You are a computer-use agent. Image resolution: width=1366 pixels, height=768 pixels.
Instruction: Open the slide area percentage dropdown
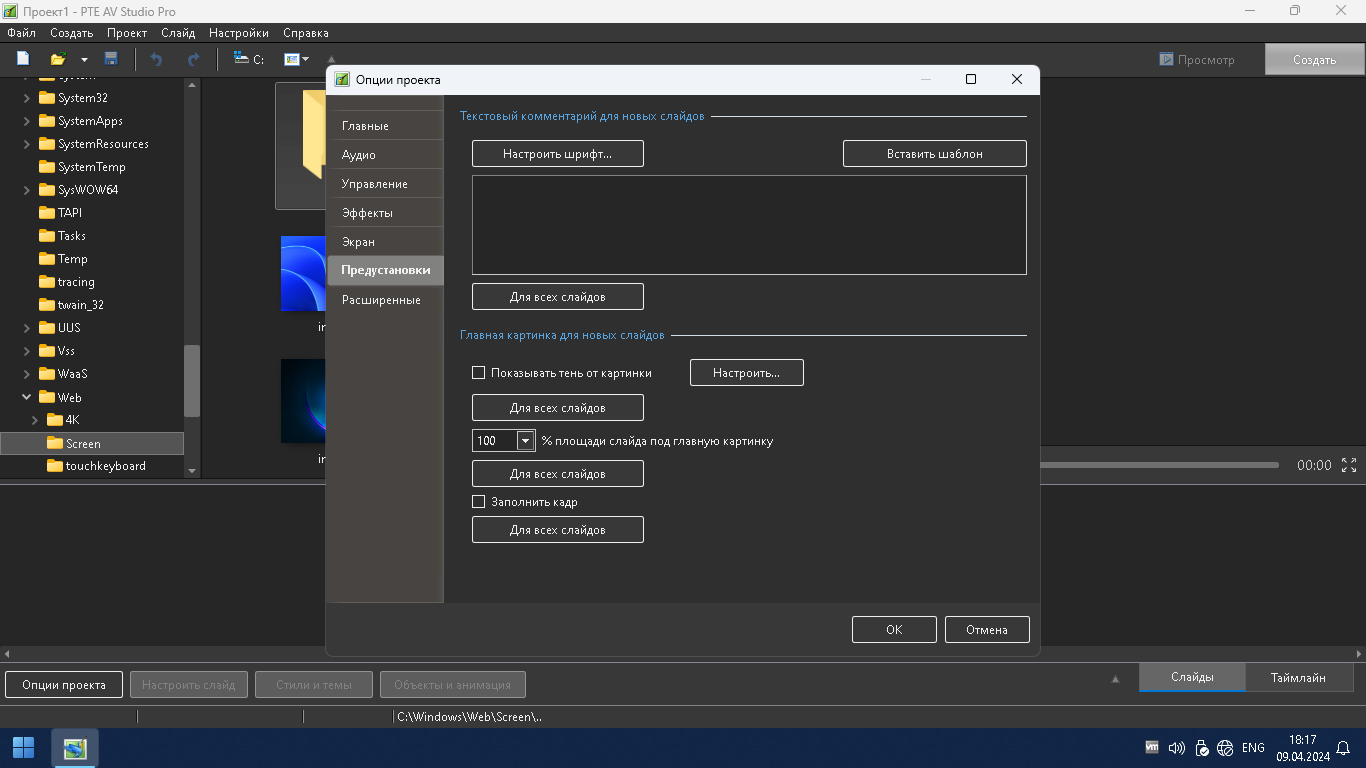tap(526, 441)
